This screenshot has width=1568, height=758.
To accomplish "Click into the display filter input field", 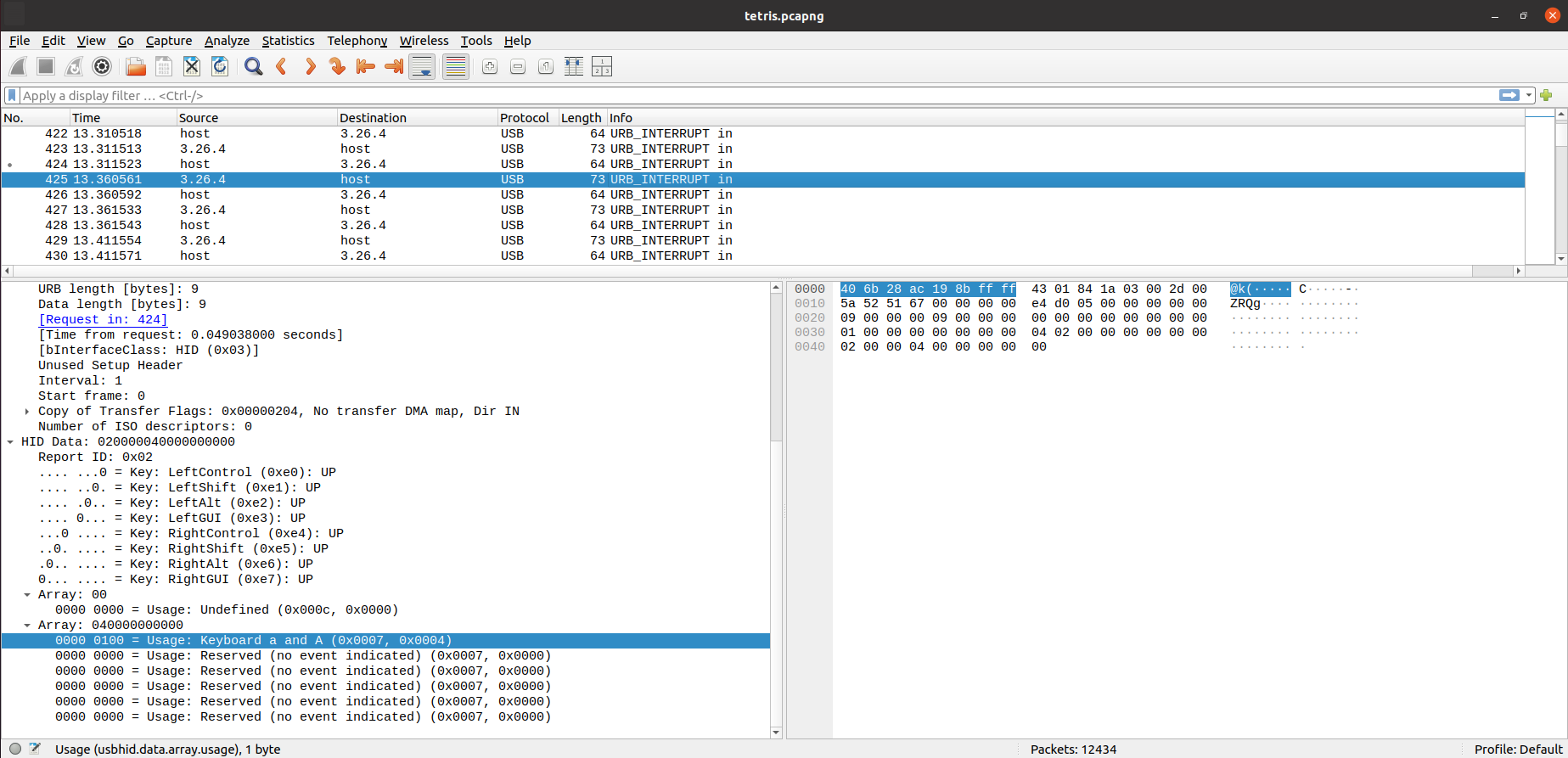I will pos(747,96).
